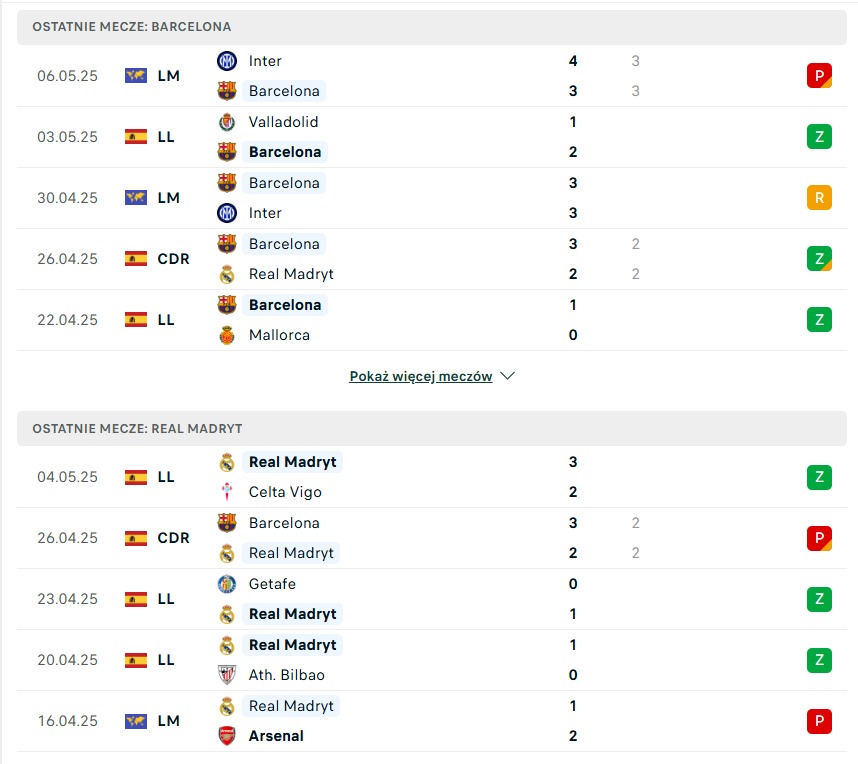The image size is (858, 764).
Task: Click the red P loss badge for Inter match
Action: click(x=819, y=76)
